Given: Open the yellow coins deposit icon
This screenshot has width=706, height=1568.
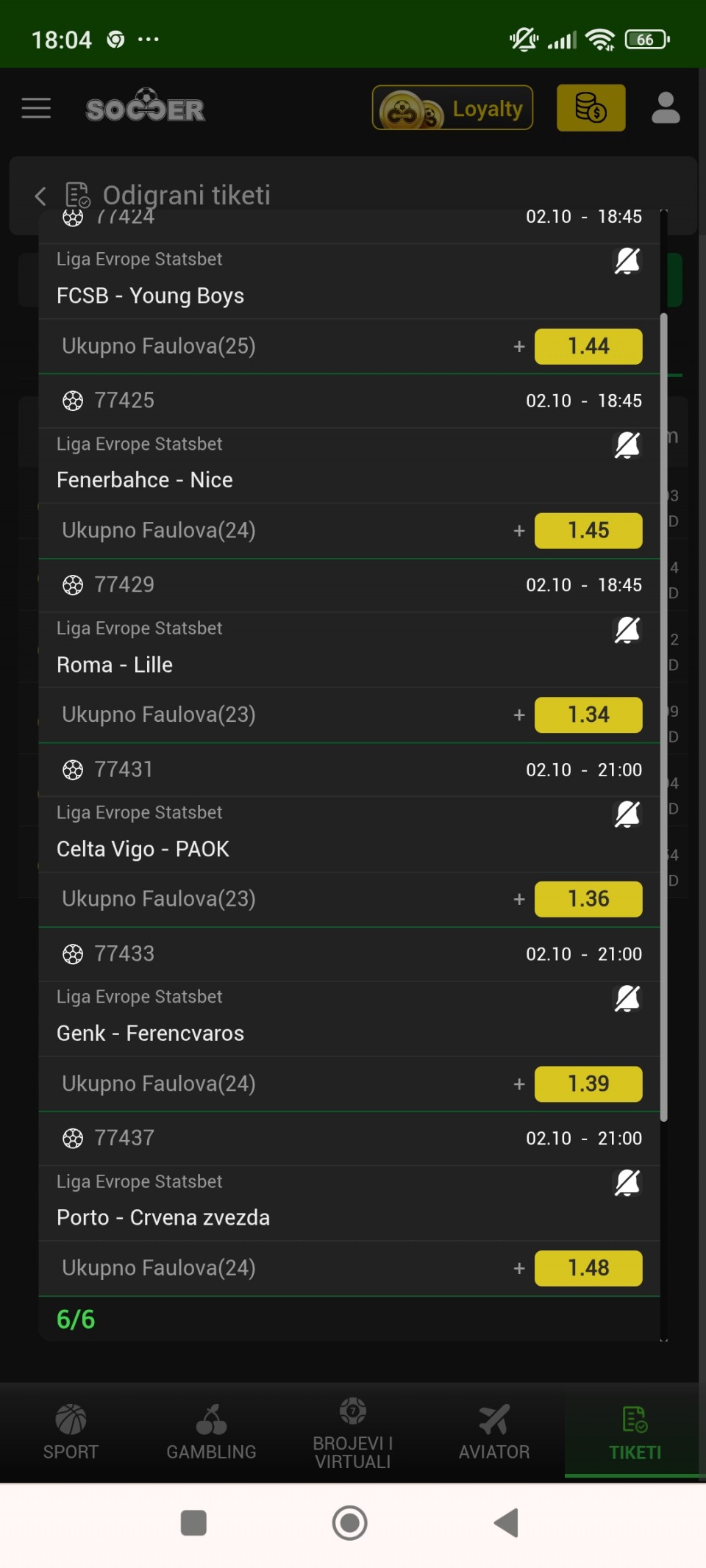Looking at the screenshot, I should click(591, 108).
